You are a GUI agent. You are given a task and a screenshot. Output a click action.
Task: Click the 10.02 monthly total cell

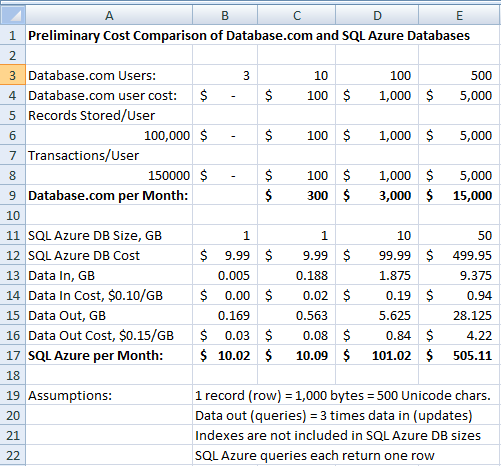click(x=225, y=355)
